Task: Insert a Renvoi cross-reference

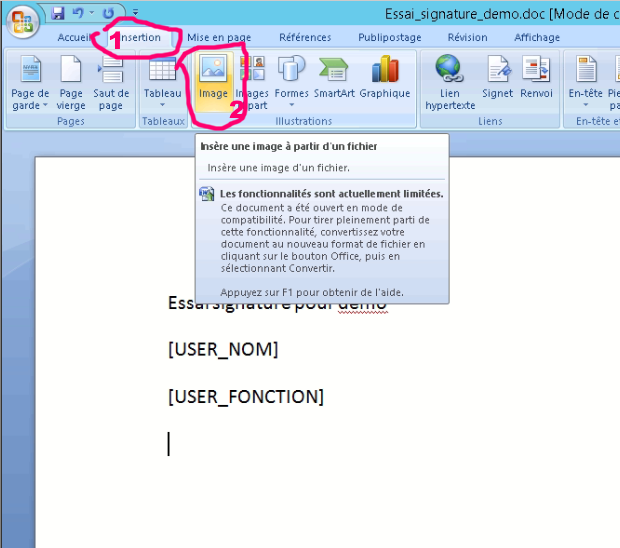Action: 536,80
